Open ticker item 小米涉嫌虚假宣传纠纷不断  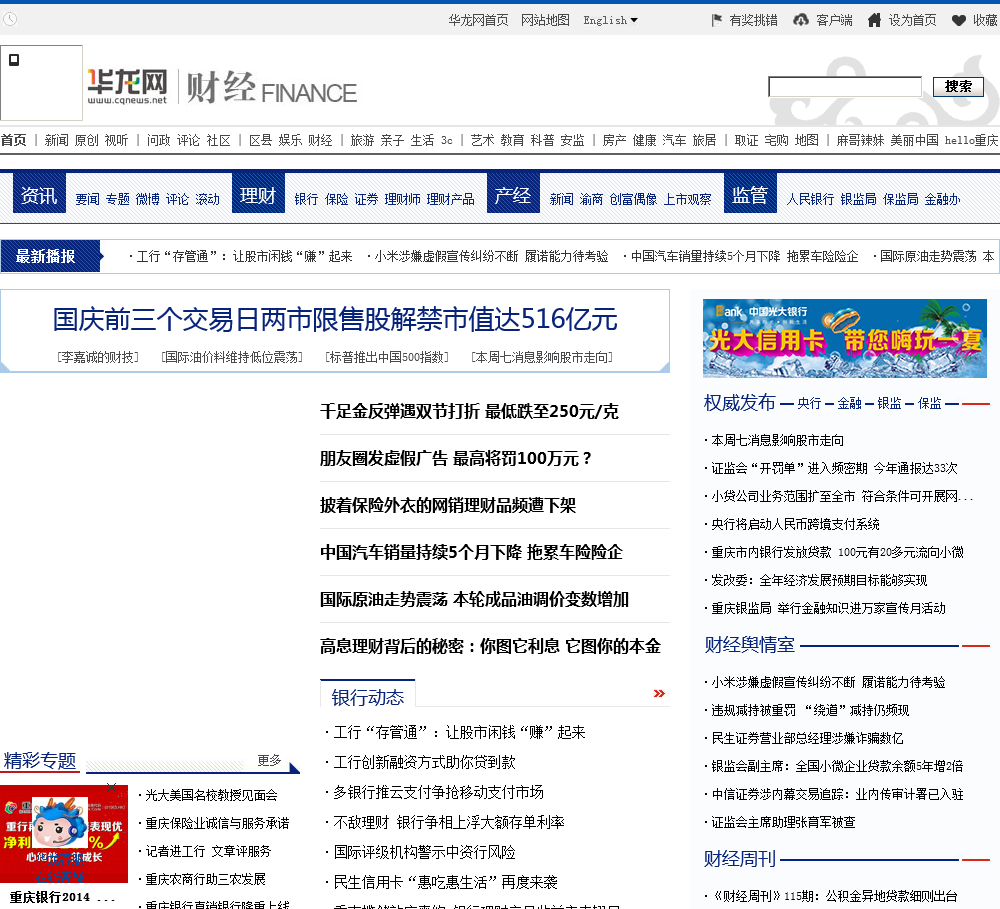tap(491, 256)
